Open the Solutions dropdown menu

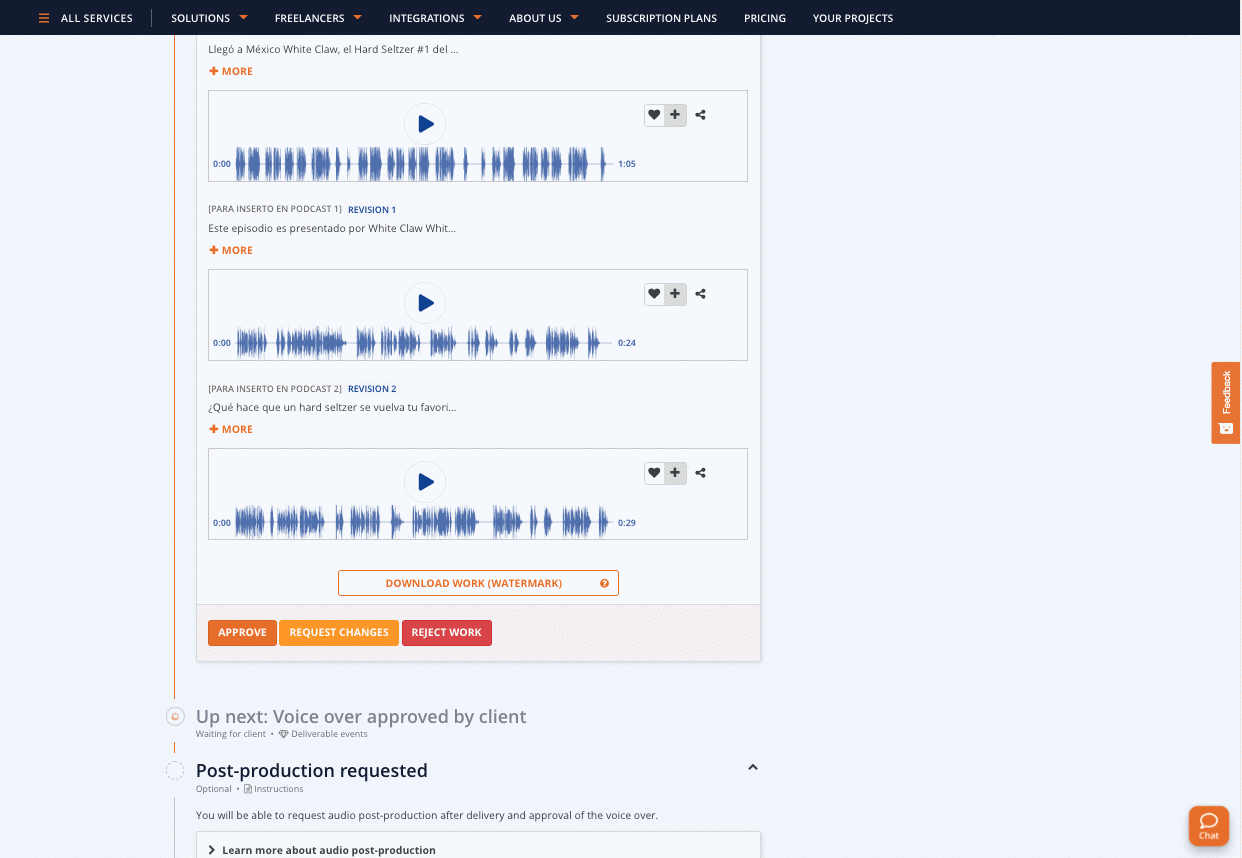click(209, 18)
